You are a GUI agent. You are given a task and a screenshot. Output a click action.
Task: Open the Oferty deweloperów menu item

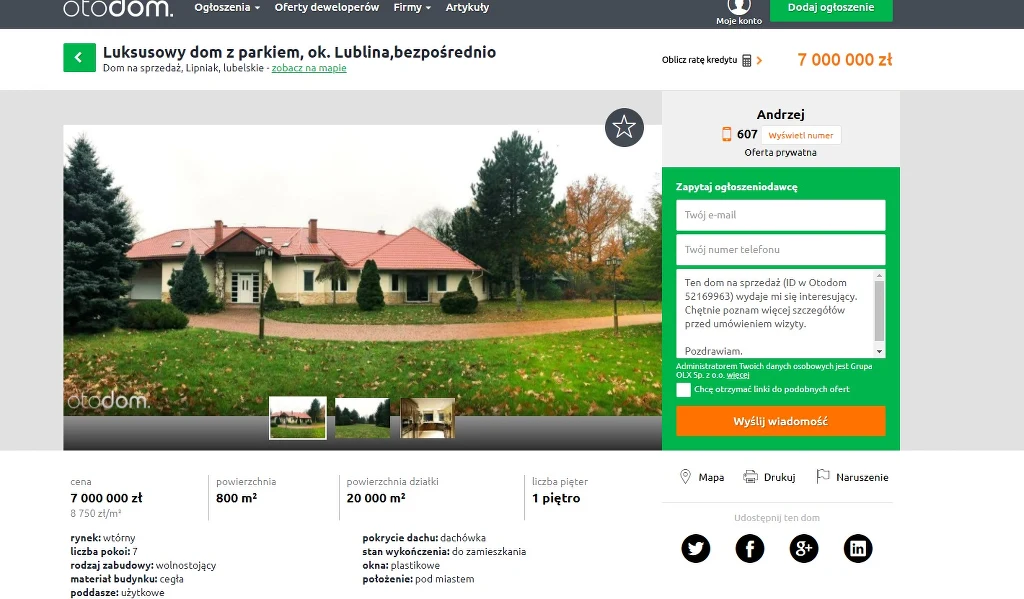pyautogui.click(x=327, y=8)
